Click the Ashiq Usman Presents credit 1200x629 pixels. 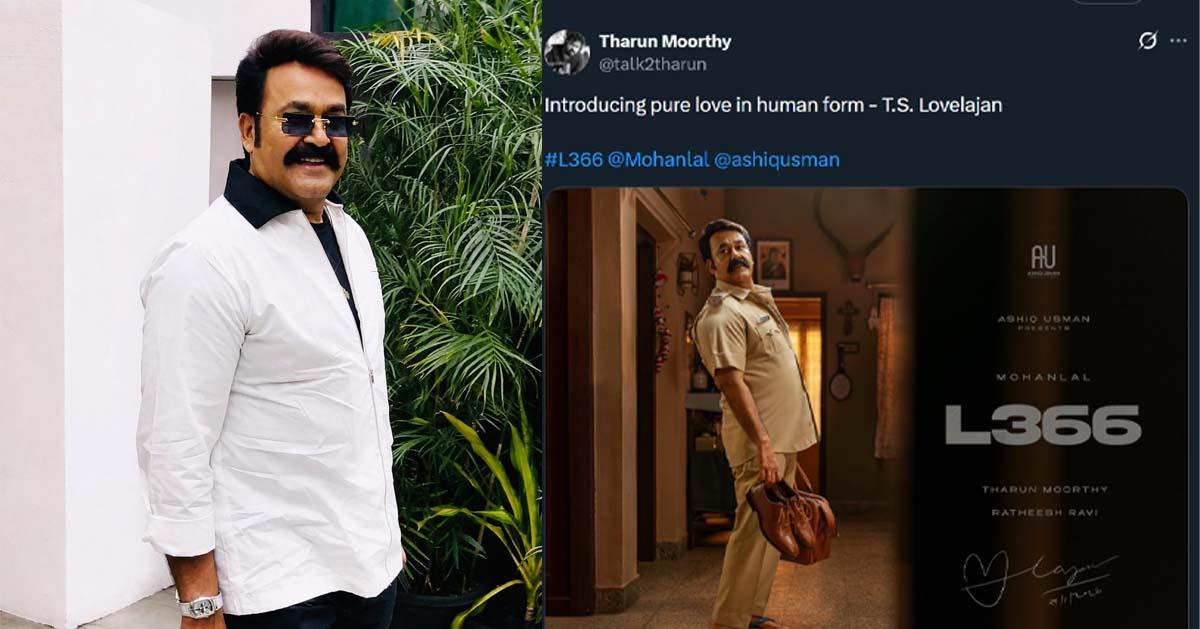pos(1043,324)
